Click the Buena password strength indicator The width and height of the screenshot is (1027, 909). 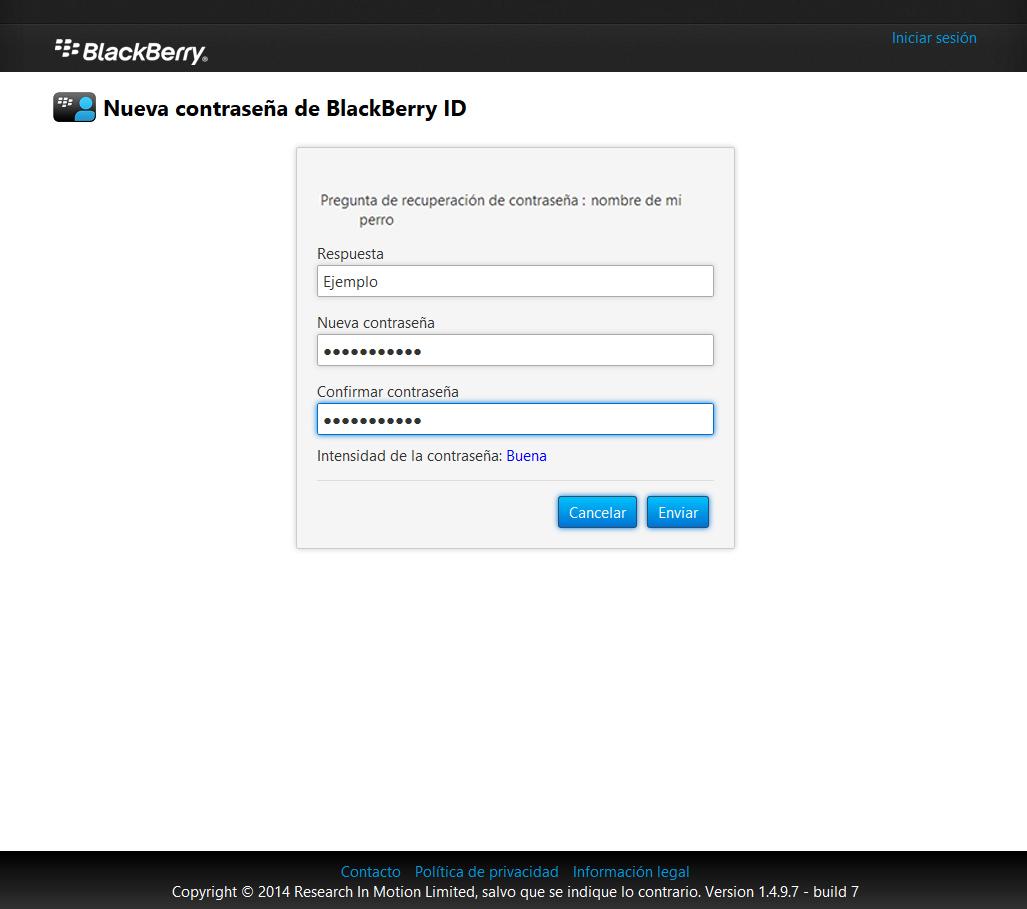point(527,455)
